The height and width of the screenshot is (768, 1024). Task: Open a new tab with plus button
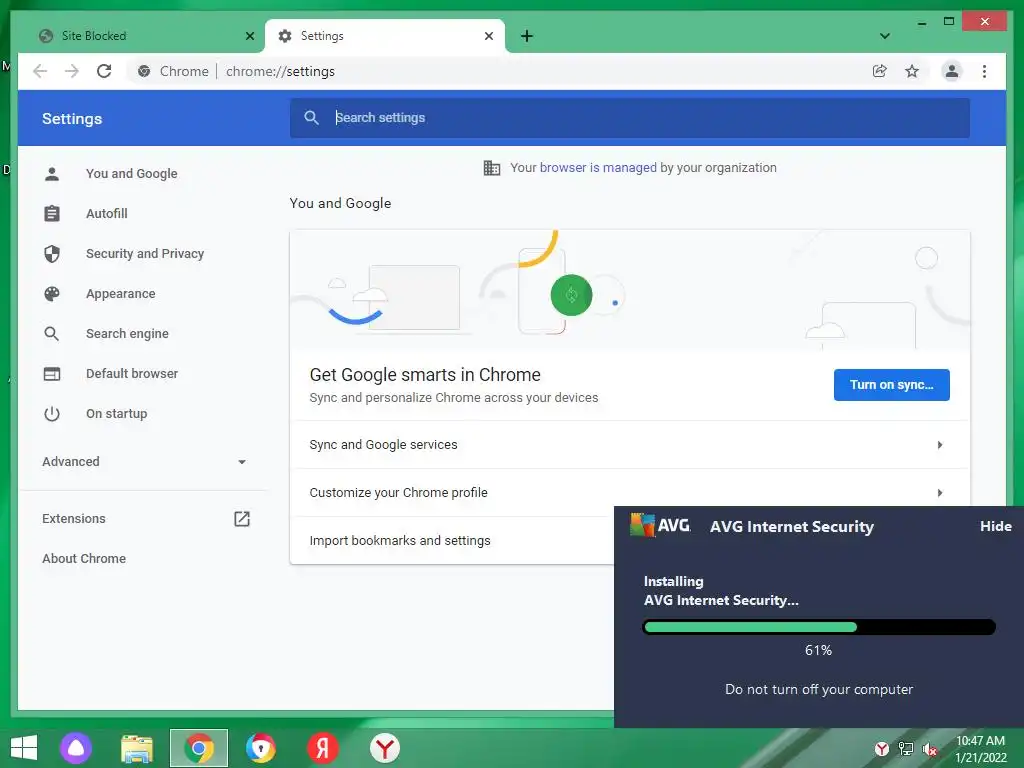point(527,36)
